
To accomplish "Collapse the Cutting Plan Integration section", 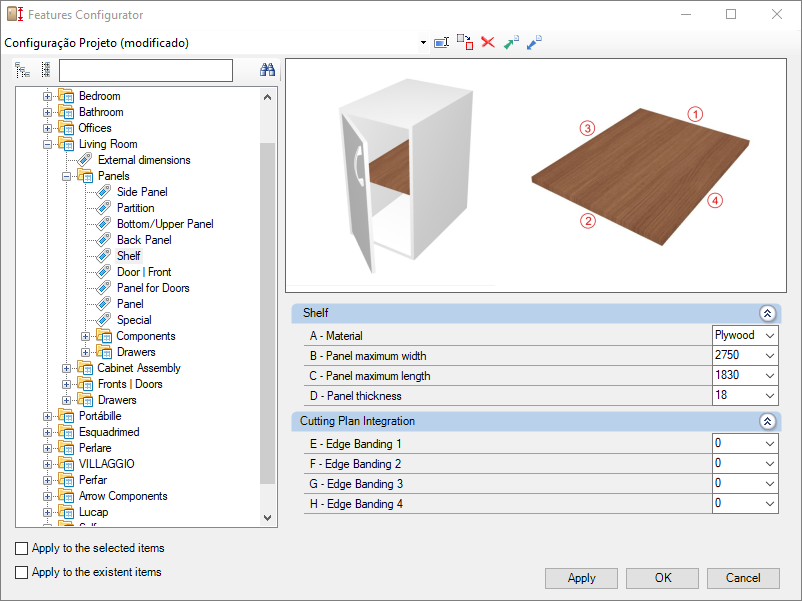I will (x=767, y=421).
